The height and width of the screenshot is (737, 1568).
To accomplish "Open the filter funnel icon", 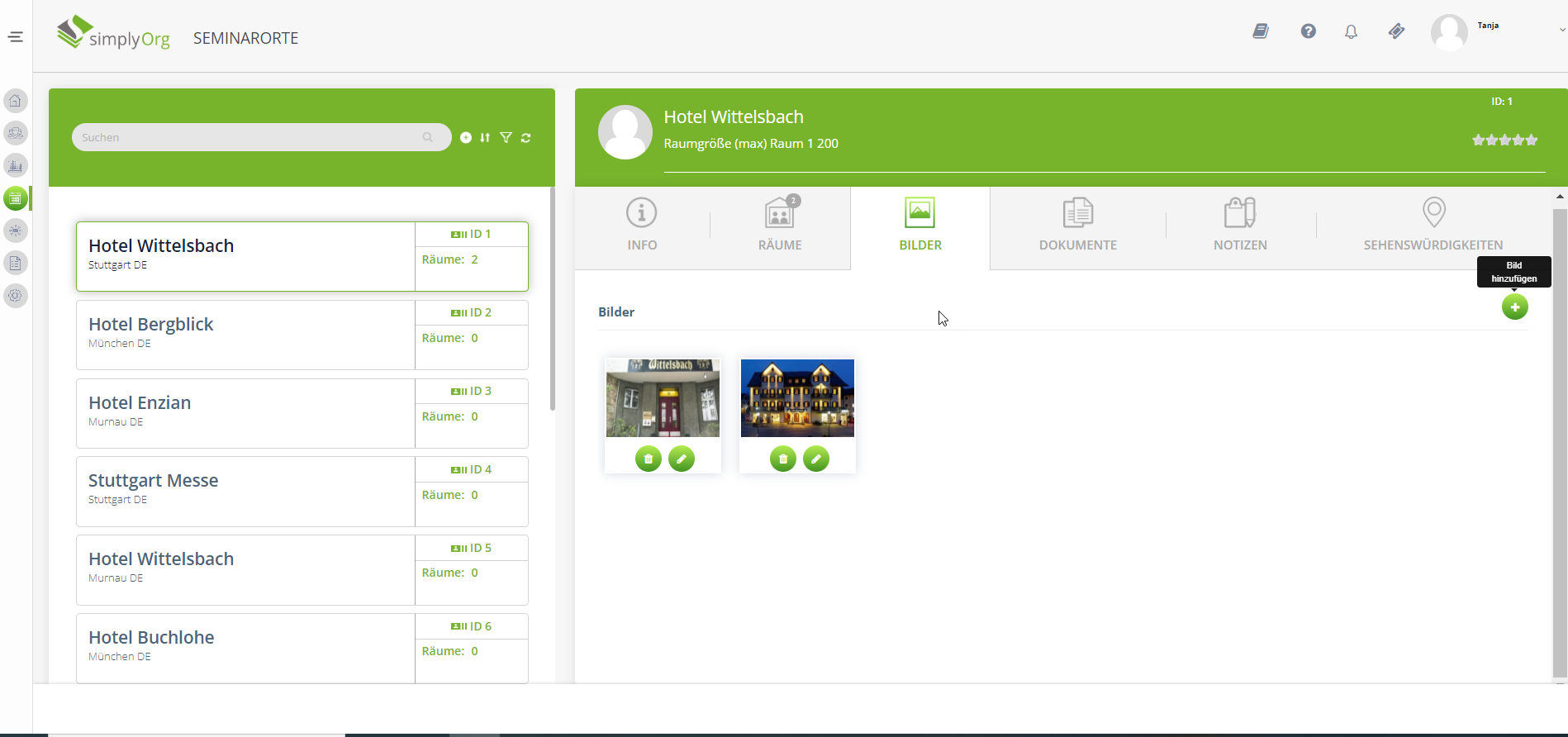I will 506,138.
